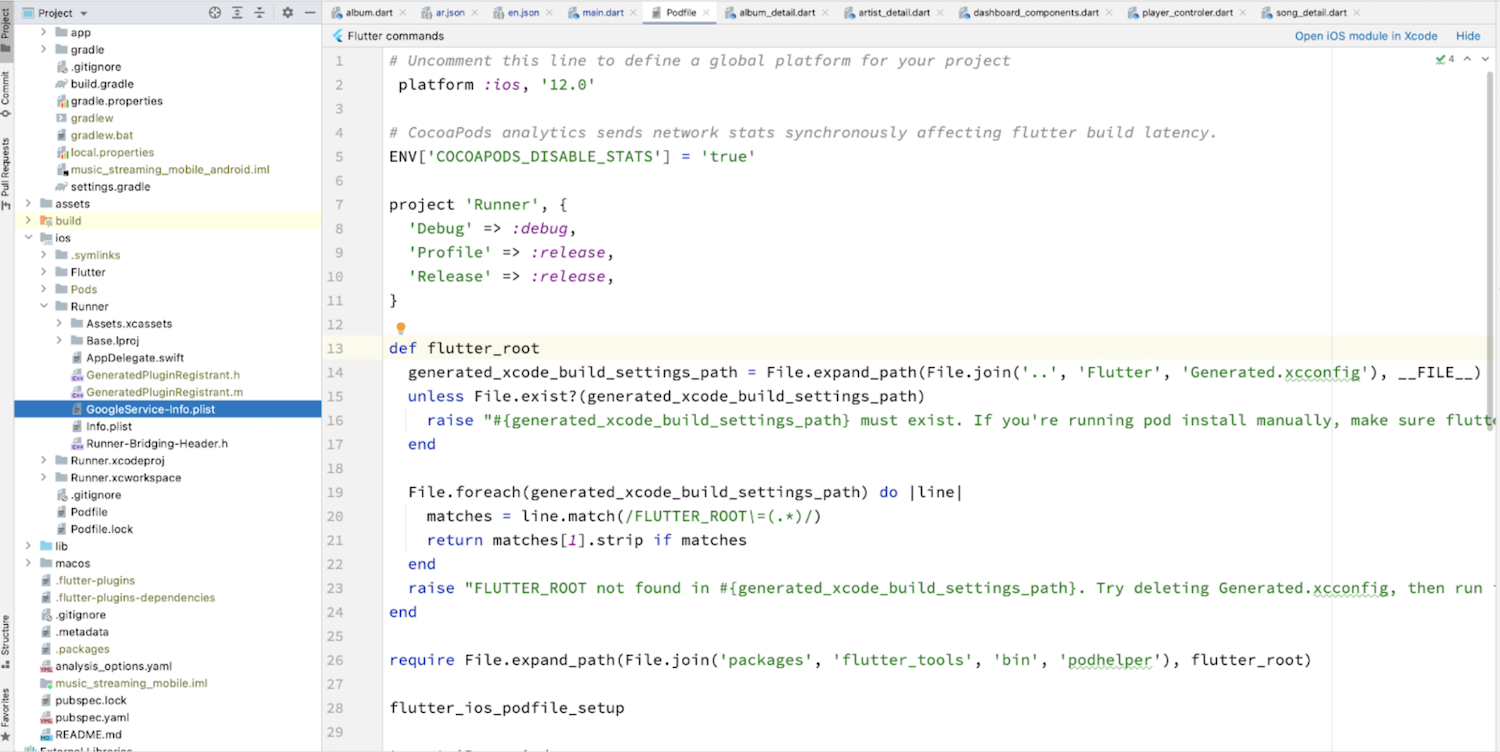Close the Podfile editor tab
The height and width of the screenshot is (752, 1500).
[x=706, y=13]
